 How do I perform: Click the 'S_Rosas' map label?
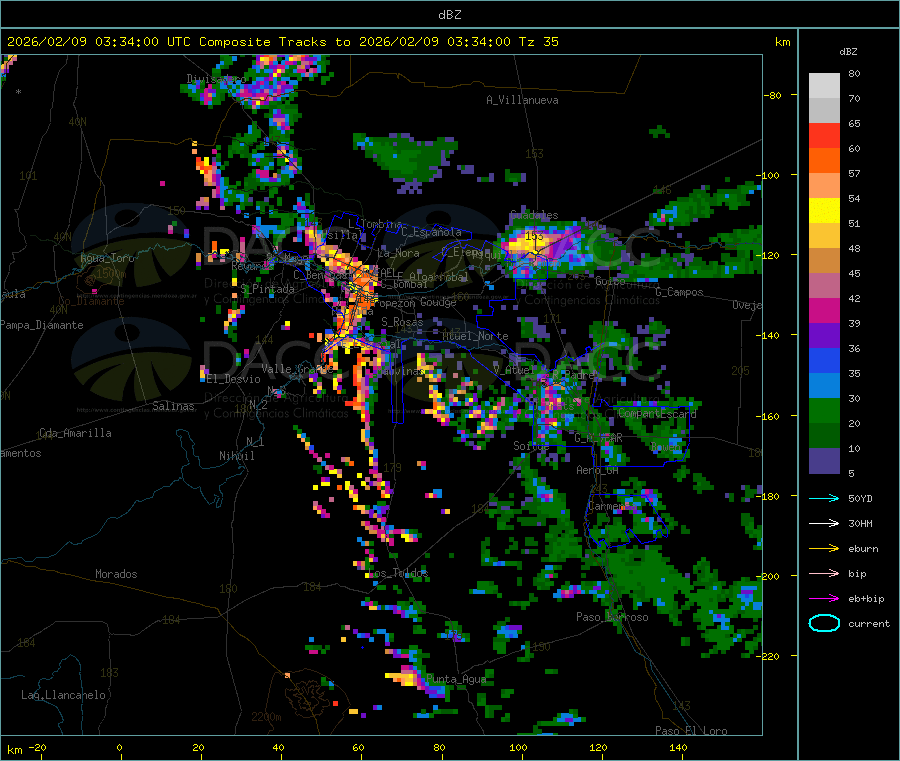[x=402, y=322]
